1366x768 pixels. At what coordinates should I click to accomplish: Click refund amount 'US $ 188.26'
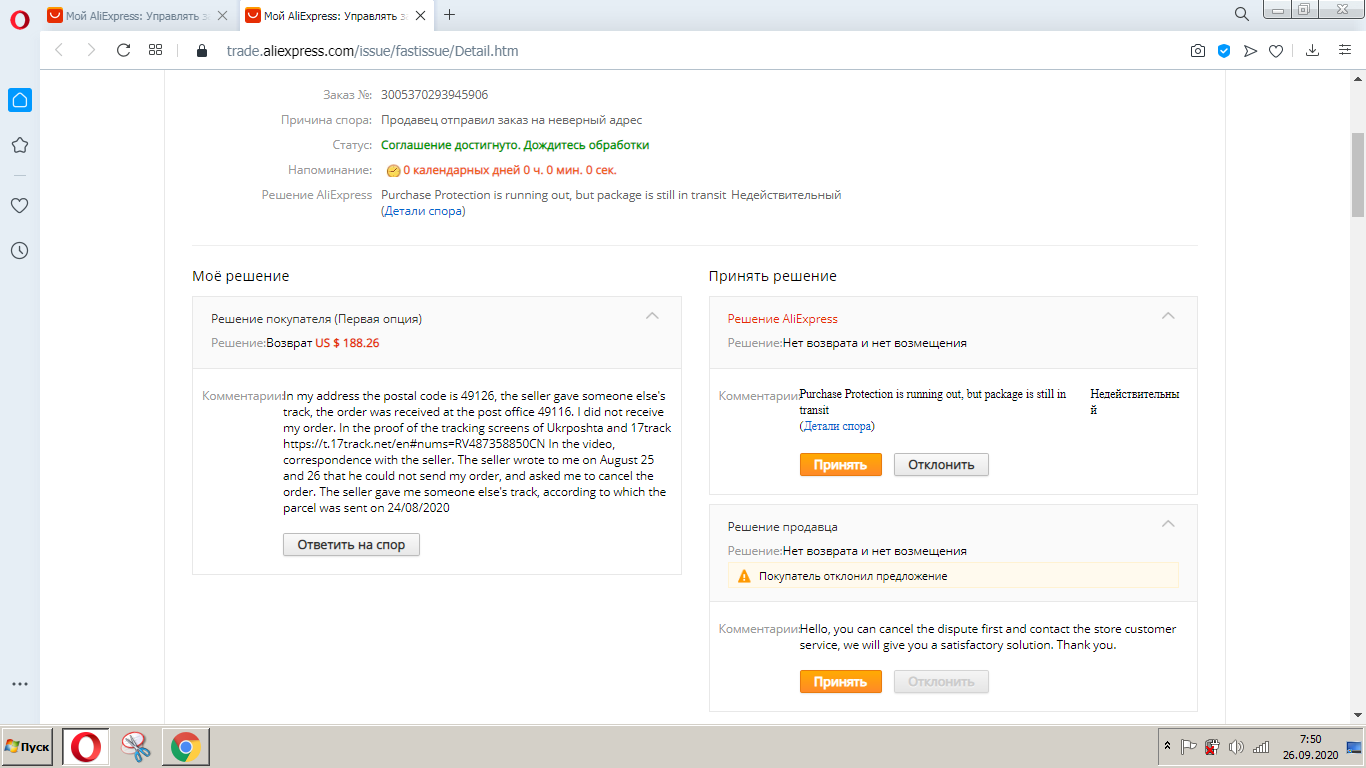347,343
